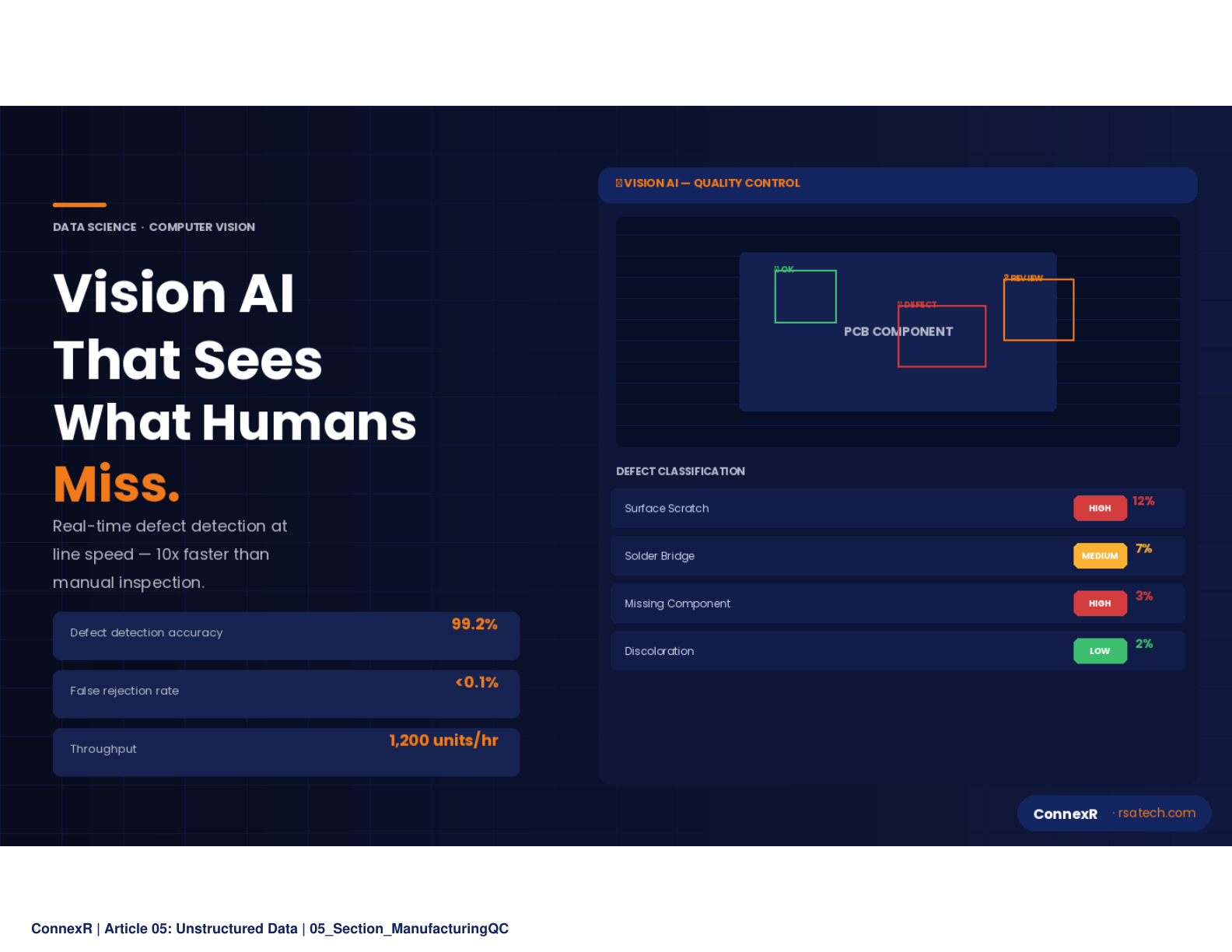Click the Defect detection accuracy card

click(285, 635)
